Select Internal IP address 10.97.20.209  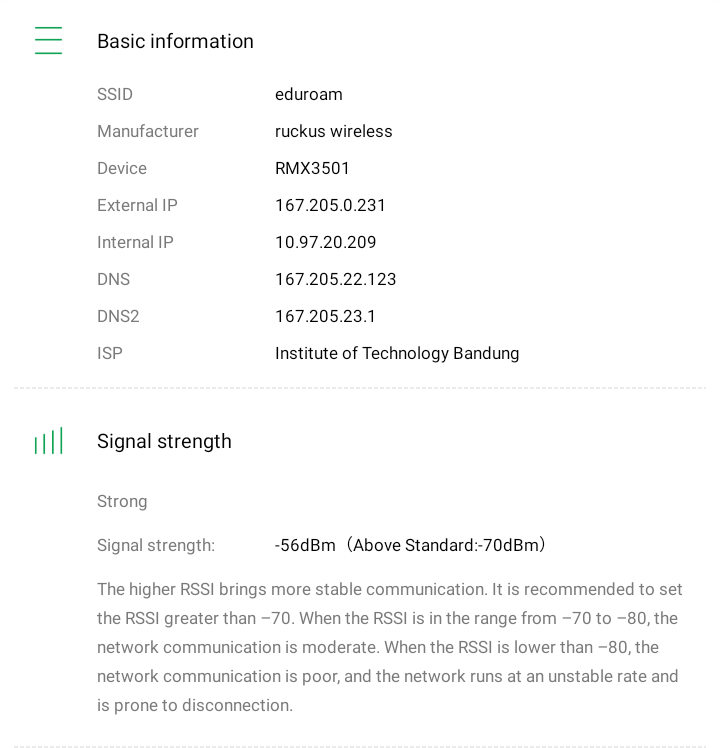coord(325,242)
